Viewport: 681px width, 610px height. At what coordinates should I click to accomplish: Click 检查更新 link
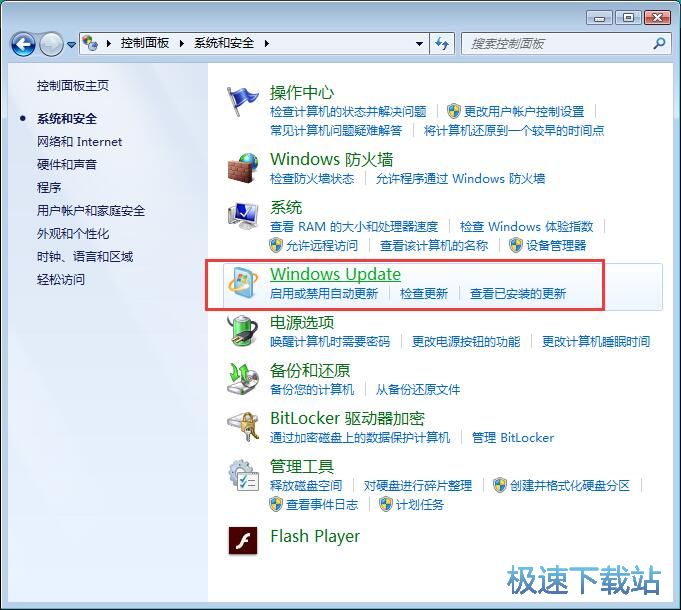pyautogui.click(x=424, y=293)
